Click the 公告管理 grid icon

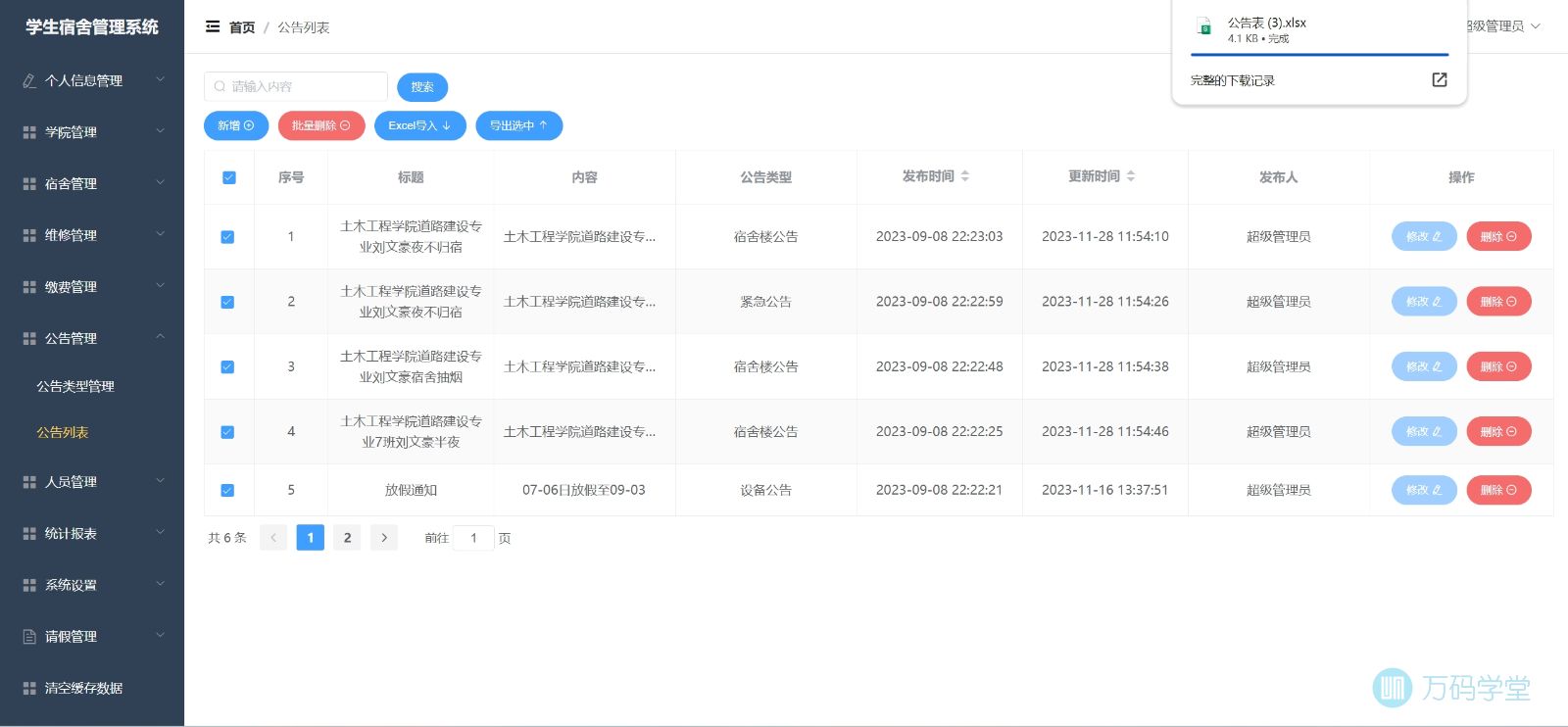(29, 339)
